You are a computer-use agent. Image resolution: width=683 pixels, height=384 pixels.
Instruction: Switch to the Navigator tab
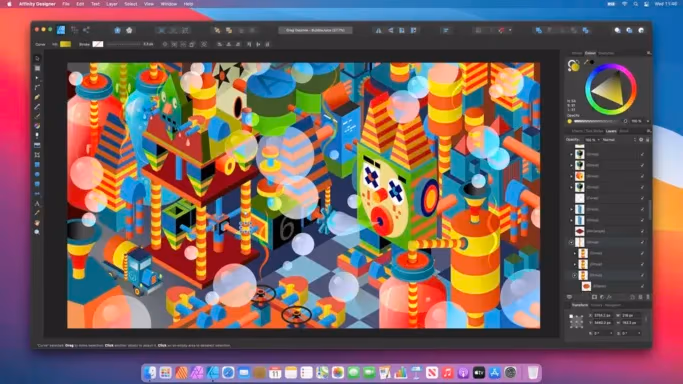[612, 305]
